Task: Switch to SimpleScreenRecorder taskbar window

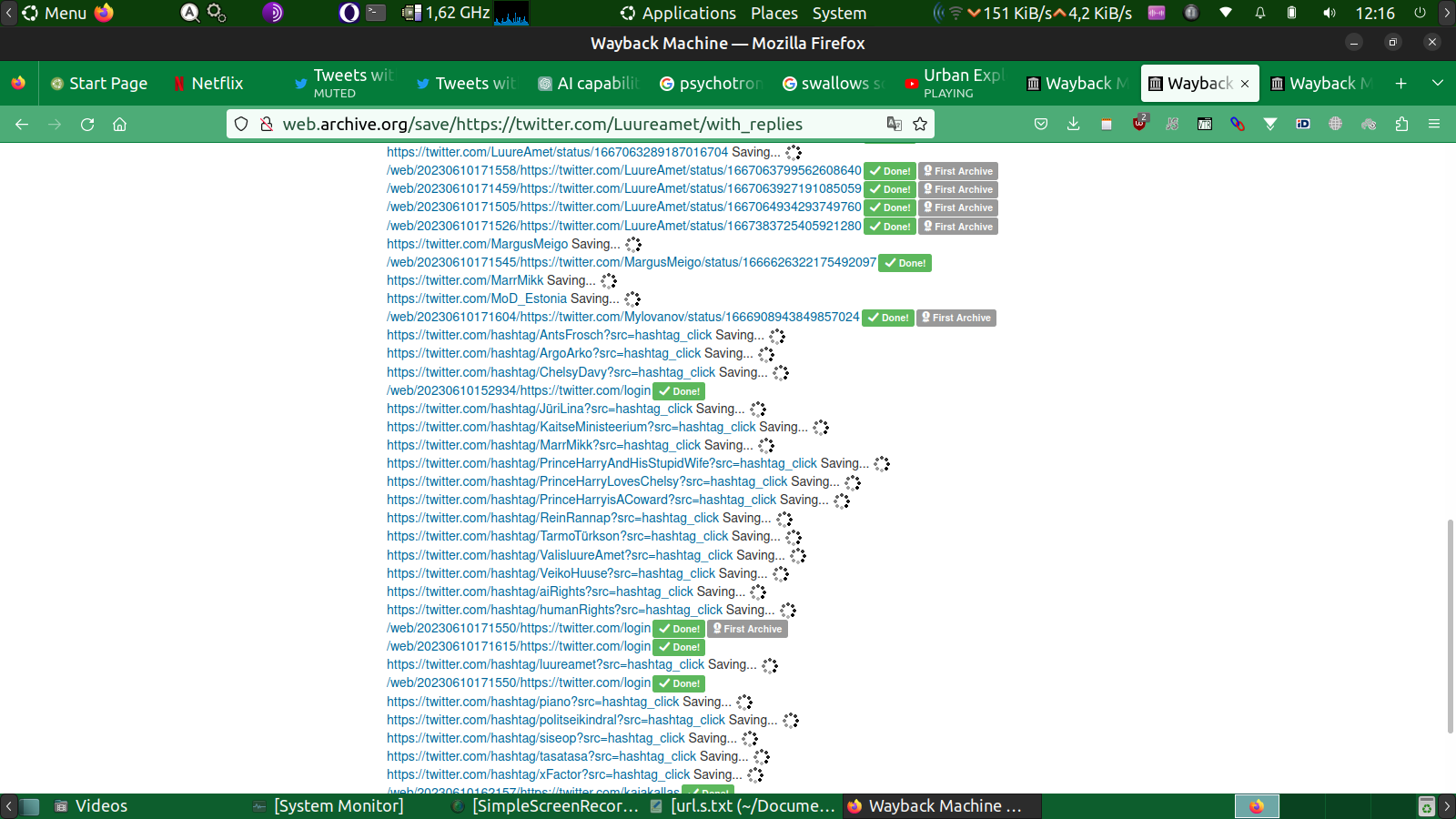Action: 546,806
